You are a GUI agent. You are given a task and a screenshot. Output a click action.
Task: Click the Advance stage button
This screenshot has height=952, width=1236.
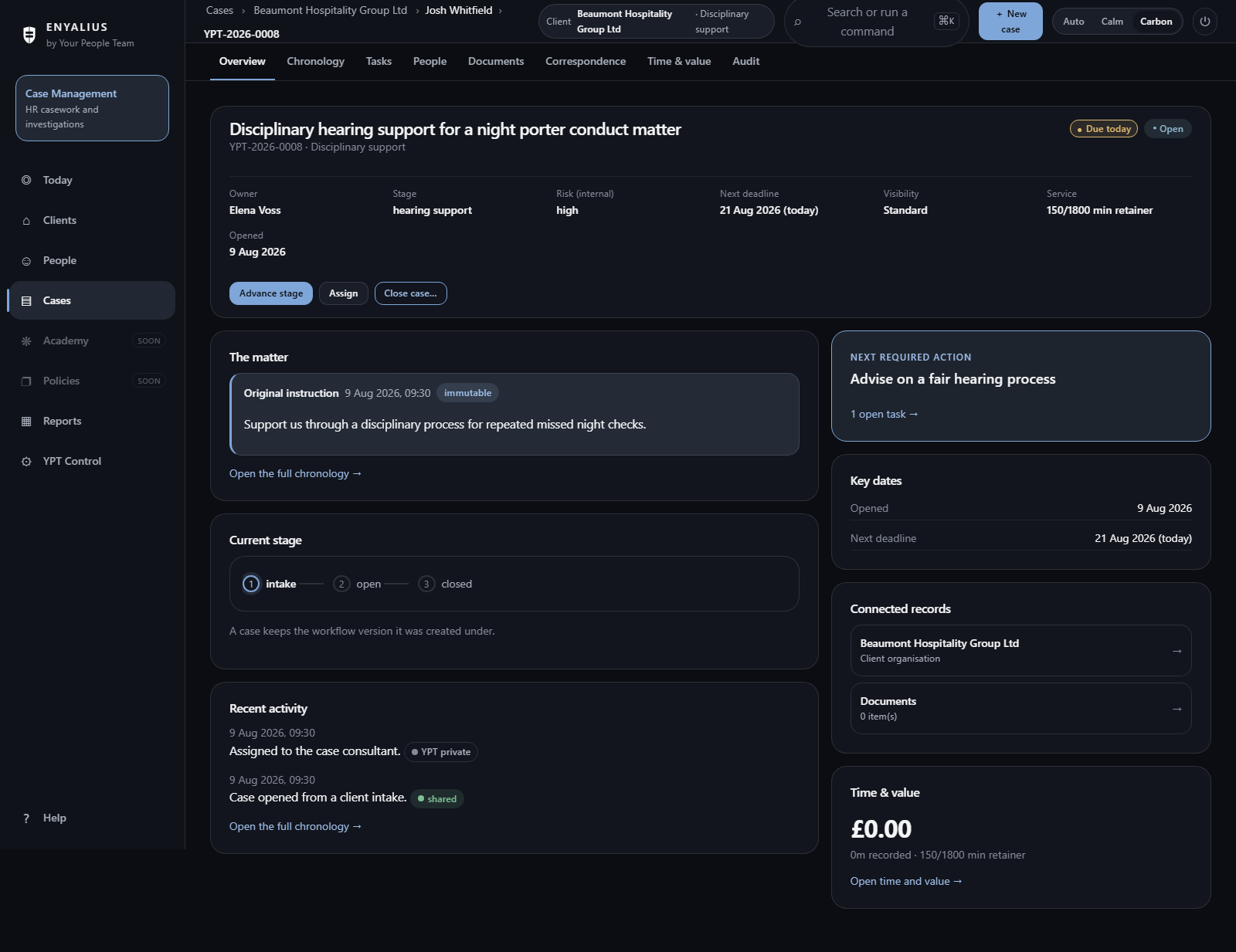(271, 293)
